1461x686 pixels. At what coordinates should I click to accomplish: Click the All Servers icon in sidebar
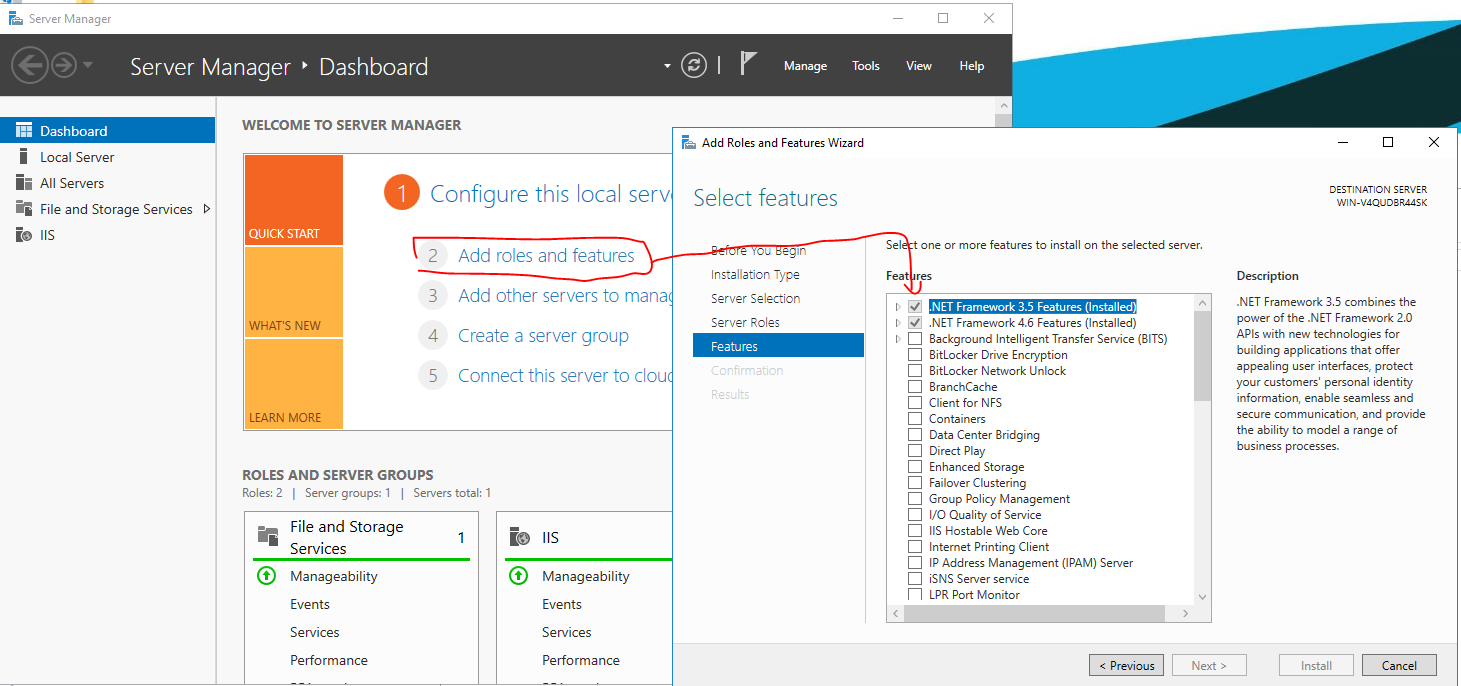point(24,183)
